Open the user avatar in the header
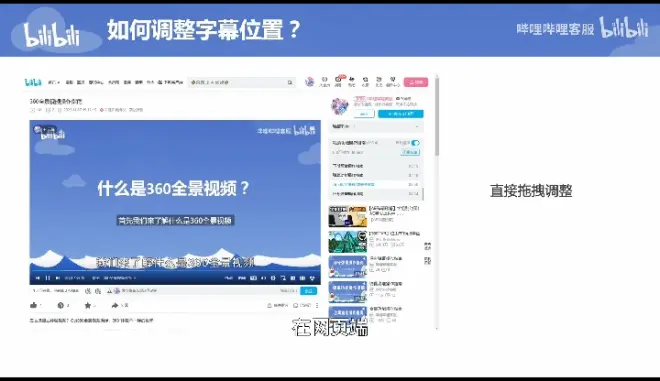Image resolution: width=660 pixels, height=381 pixels. click(x=309, y=82)
